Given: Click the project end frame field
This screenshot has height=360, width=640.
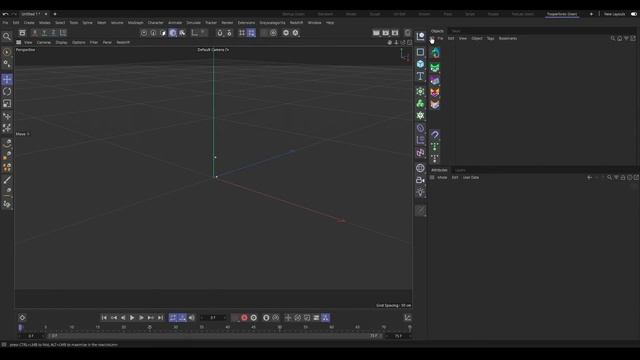Looking at the screenshot, I should click(398, 336).
